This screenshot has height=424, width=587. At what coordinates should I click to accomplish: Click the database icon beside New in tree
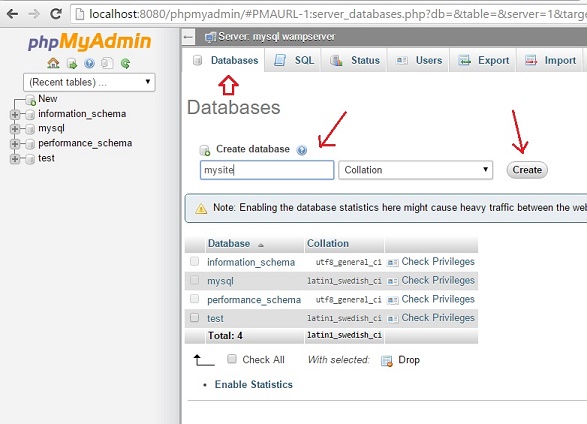31,100
